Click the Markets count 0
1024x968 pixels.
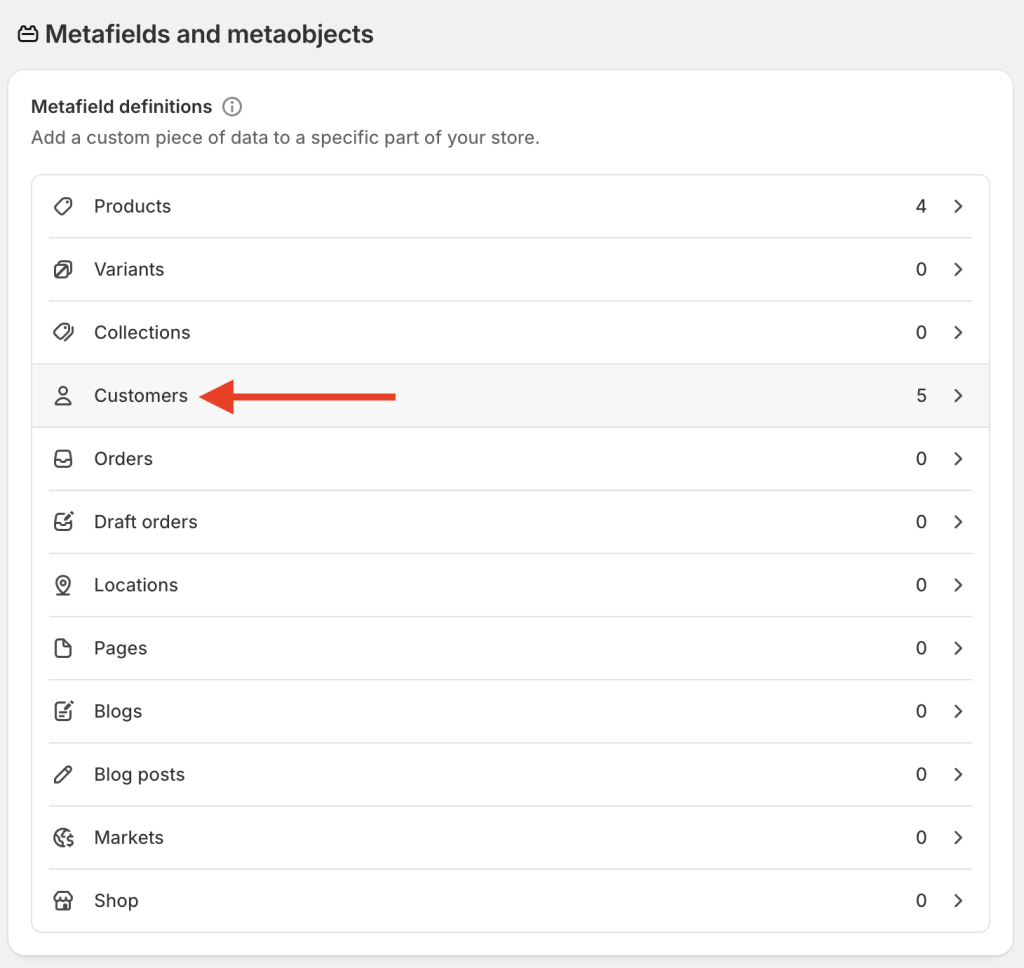click(x=921, y=837)
